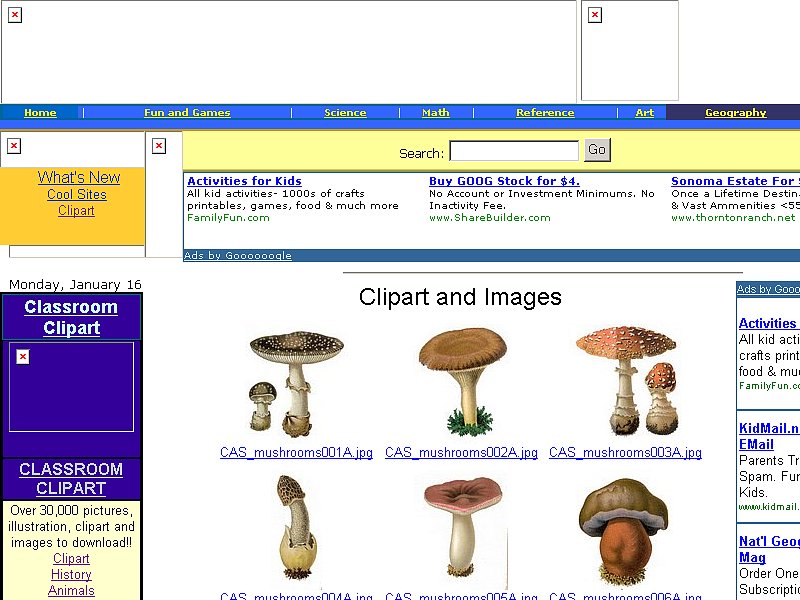This screenshot has height=600, width=800.
Task: Click the Clipart and Images heading
Action: [x=460, y=297]
